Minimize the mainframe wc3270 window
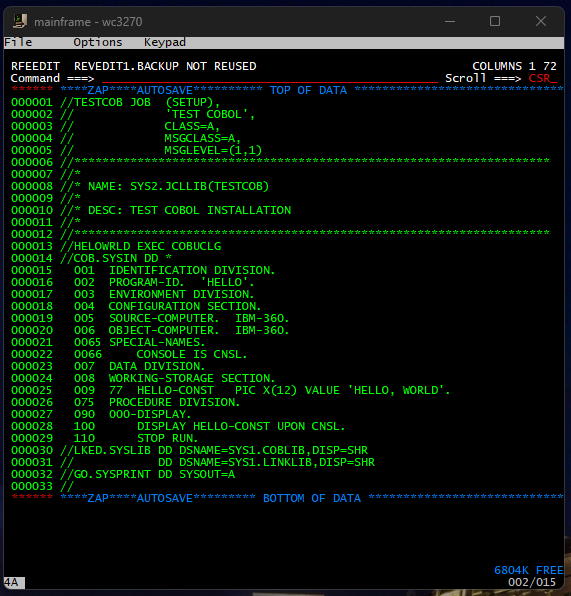The height and width of the screenshot is (596, 571). click(x=450, y=21)
